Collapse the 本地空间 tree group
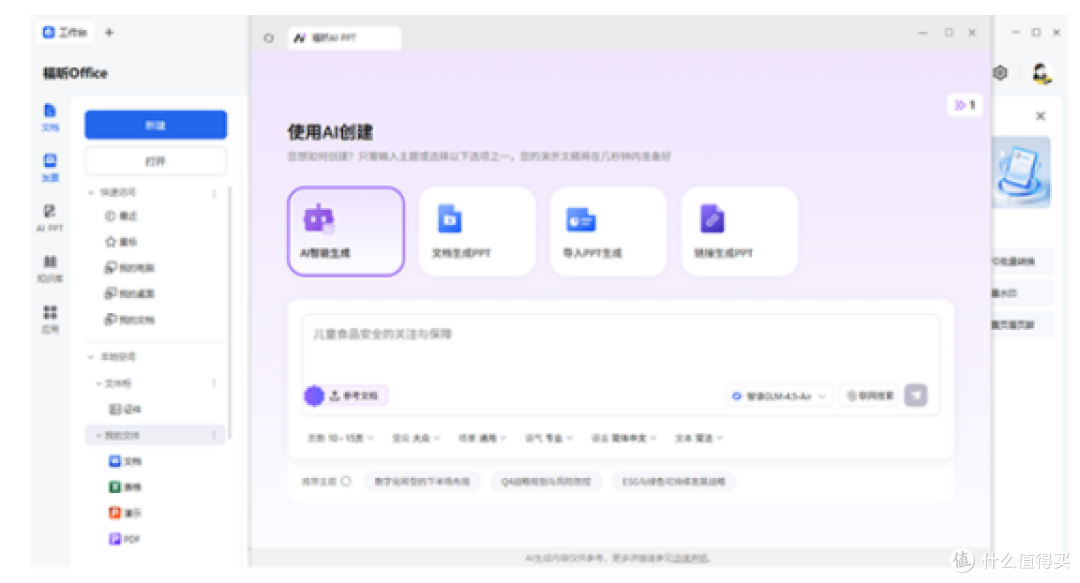1080x583 pixels. point(91,357)
